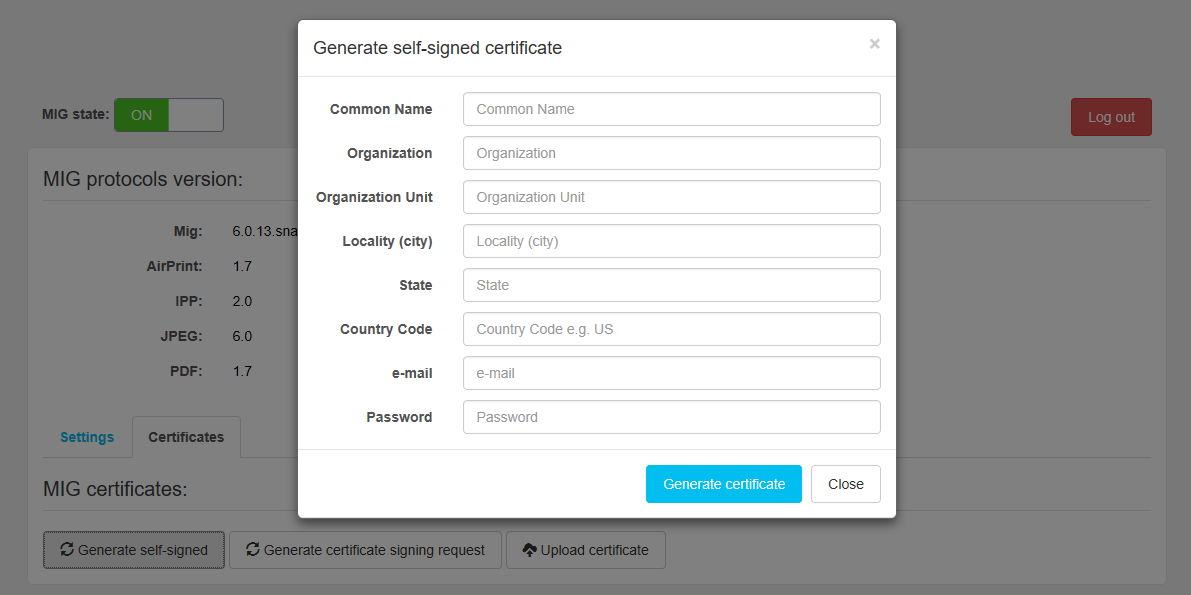Close the dialog with the X icon

[874, 44]
